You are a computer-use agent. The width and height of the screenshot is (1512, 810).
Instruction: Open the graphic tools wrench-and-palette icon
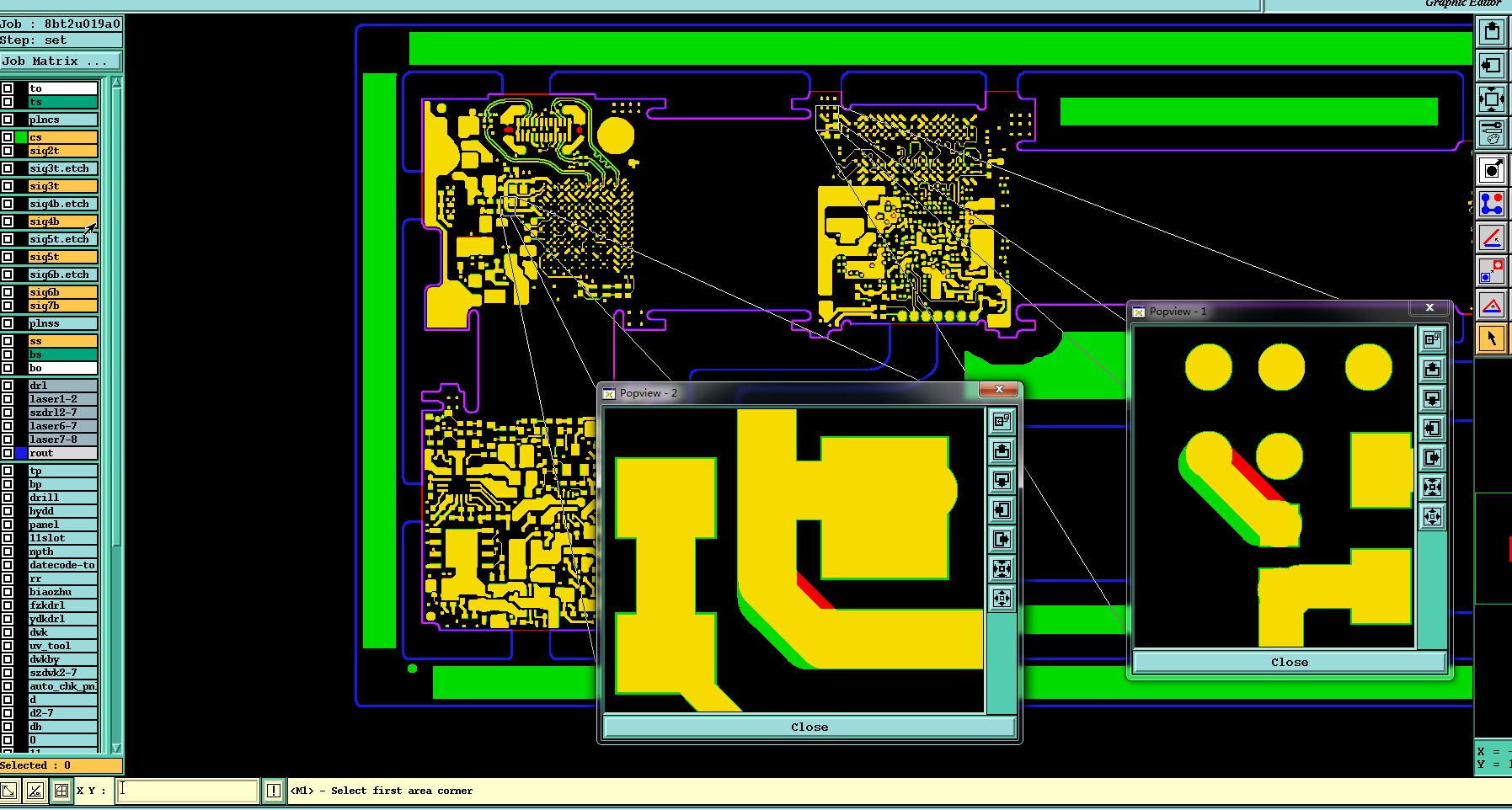[1492, 133]
